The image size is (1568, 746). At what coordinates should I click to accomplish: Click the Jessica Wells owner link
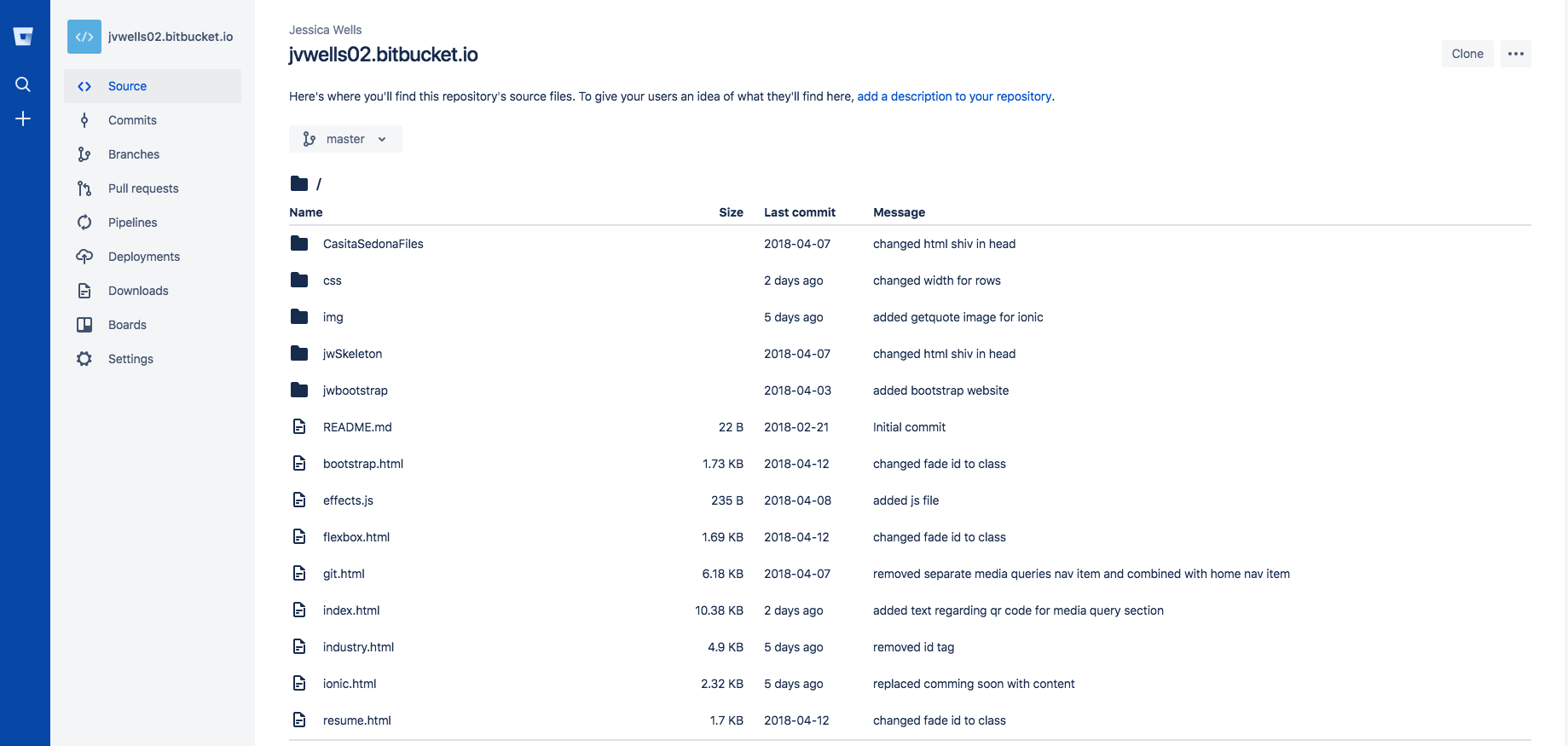pyautogui.click(x=325, y=30)
